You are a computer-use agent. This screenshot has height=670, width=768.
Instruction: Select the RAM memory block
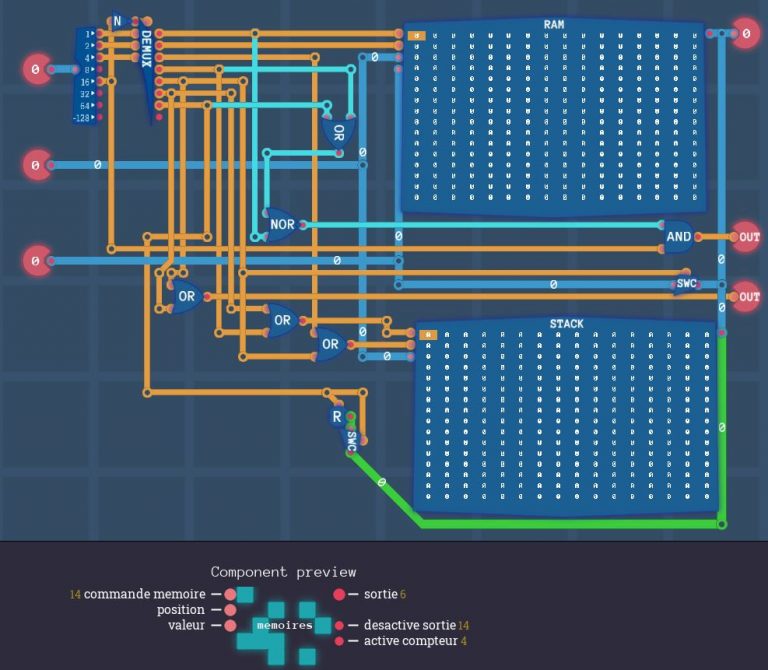point(565,115)
